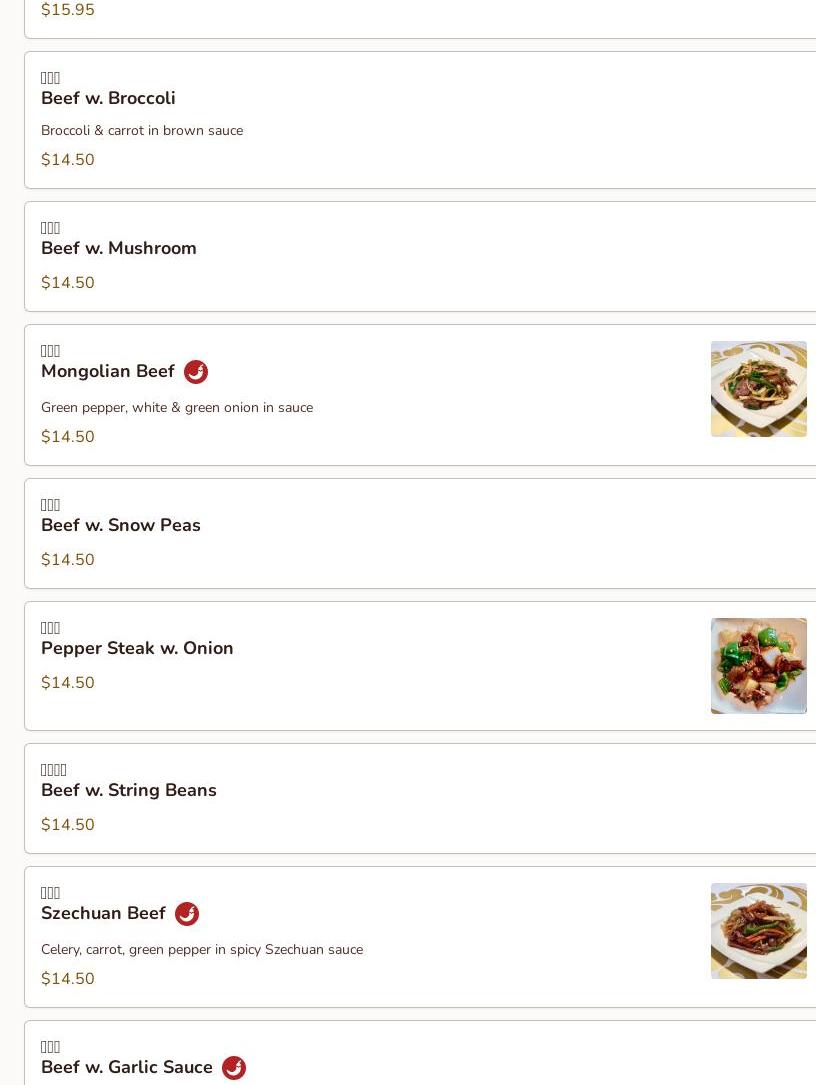Click the spicy pepper icon beside Mongolian Beef
This screenshot has height=1085, width=816.
click(196, 372)
